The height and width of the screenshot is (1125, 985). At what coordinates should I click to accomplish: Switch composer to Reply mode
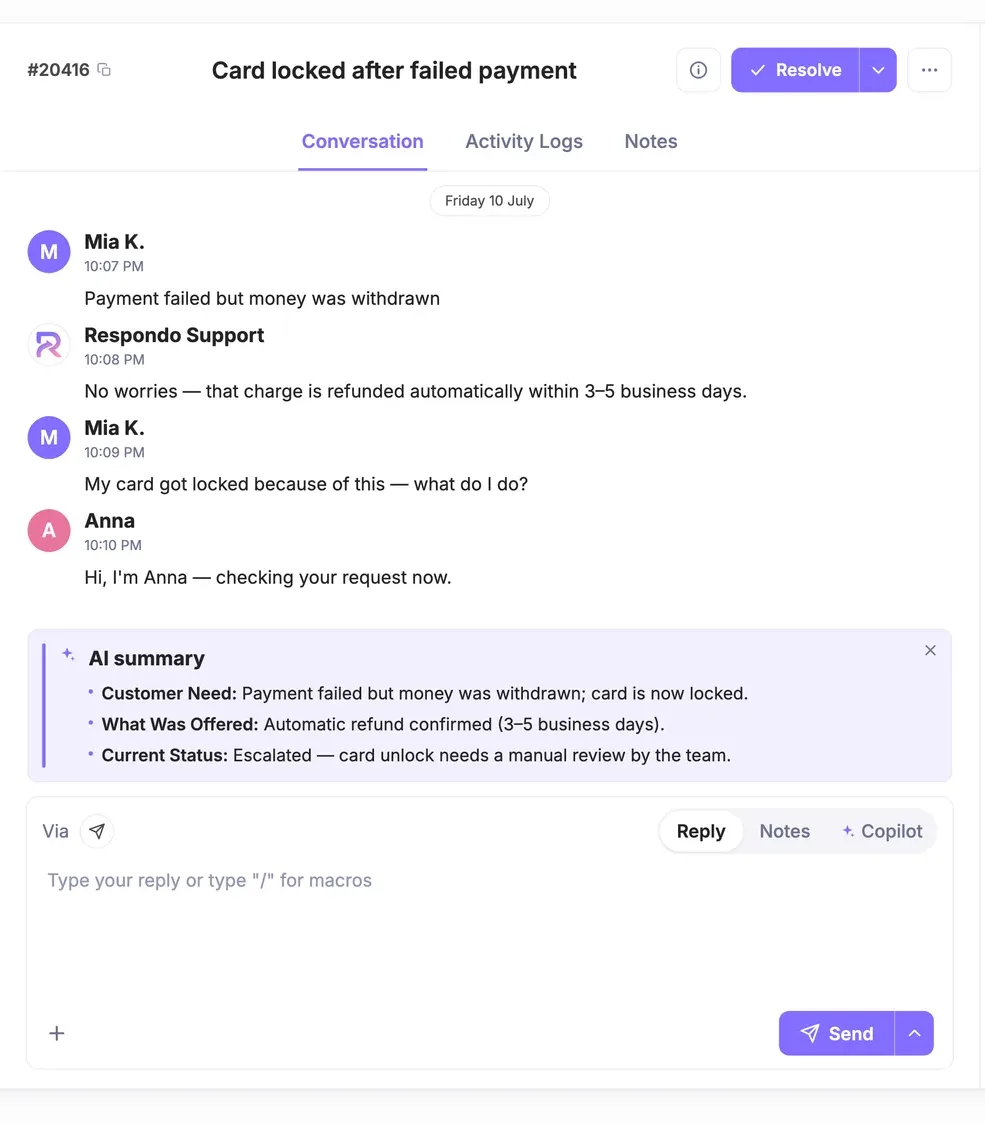(x=701, y=831)
